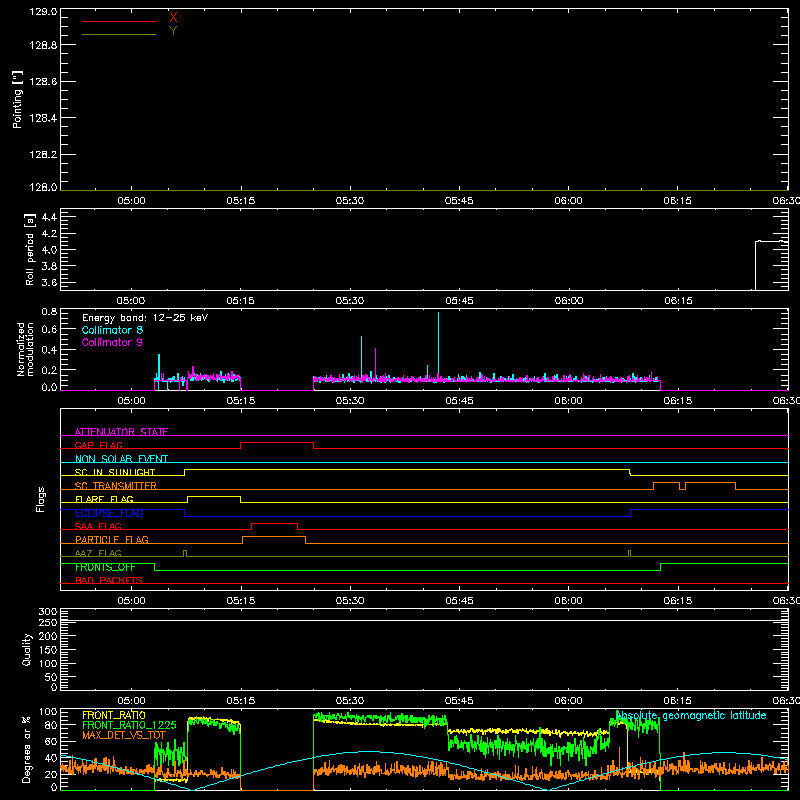Select 'Absolute geomagnetic latitude' legend text
The image size is (800, 800).
click(691, 715)
